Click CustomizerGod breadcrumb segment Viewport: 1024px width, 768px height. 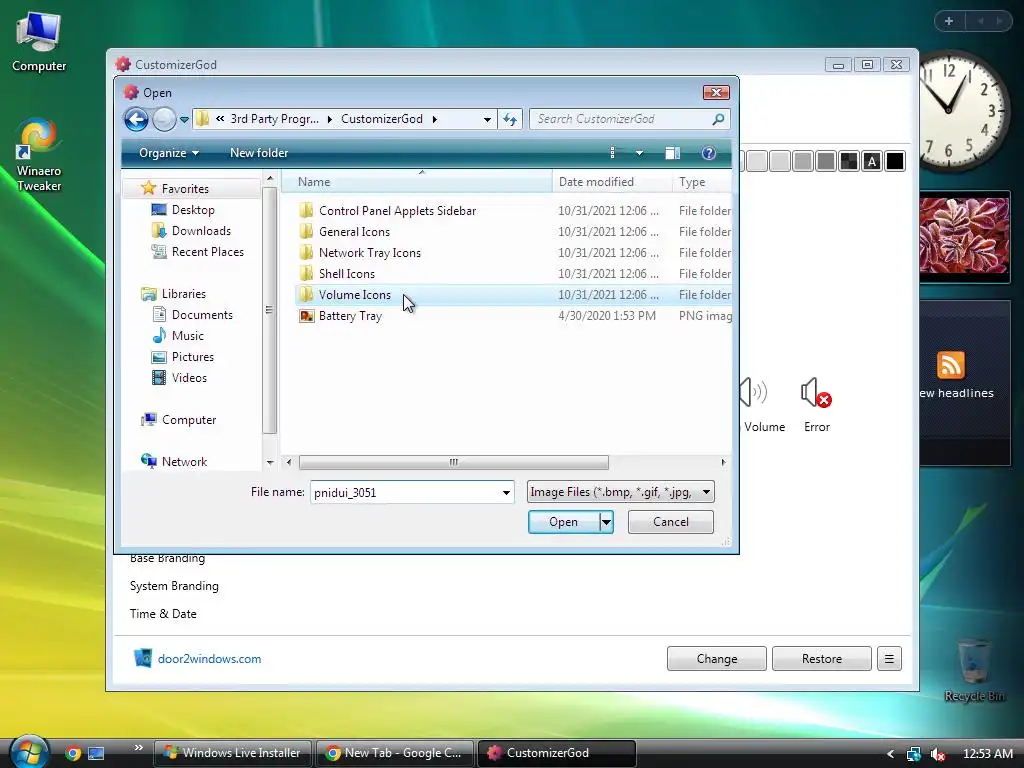click(x=381, y=119)
